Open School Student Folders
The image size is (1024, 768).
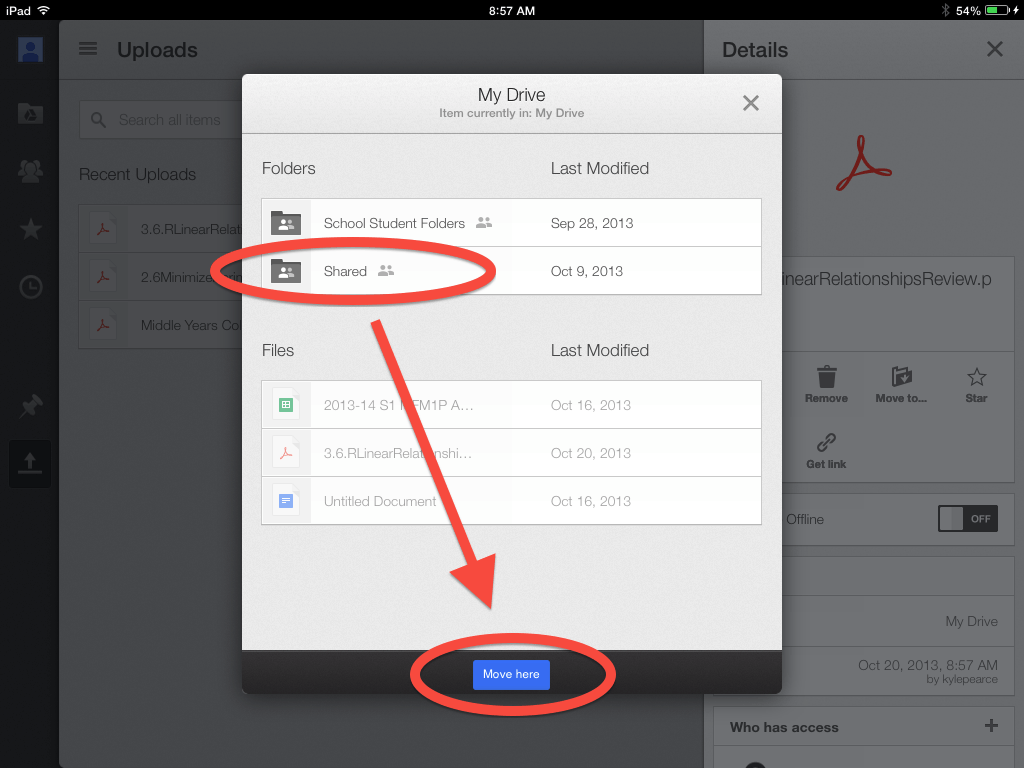point(394,223)
